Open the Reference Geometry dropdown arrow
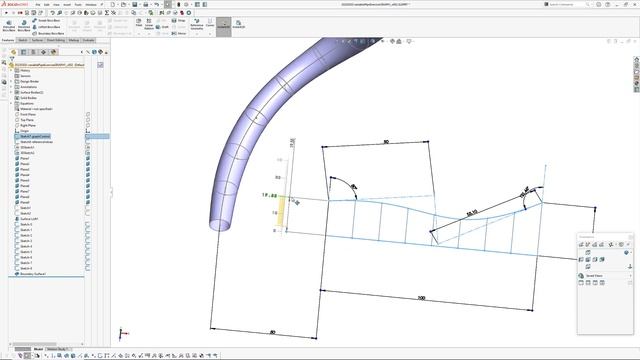 point(197,33)
